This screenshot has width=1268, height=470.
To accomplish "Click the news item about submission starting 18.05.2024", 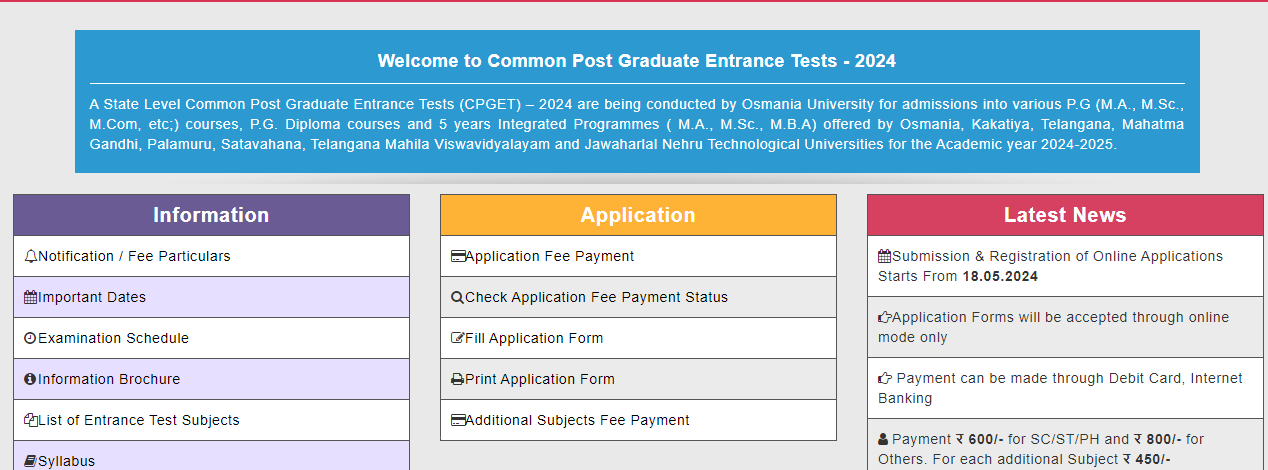I will tap(1065, 266).
